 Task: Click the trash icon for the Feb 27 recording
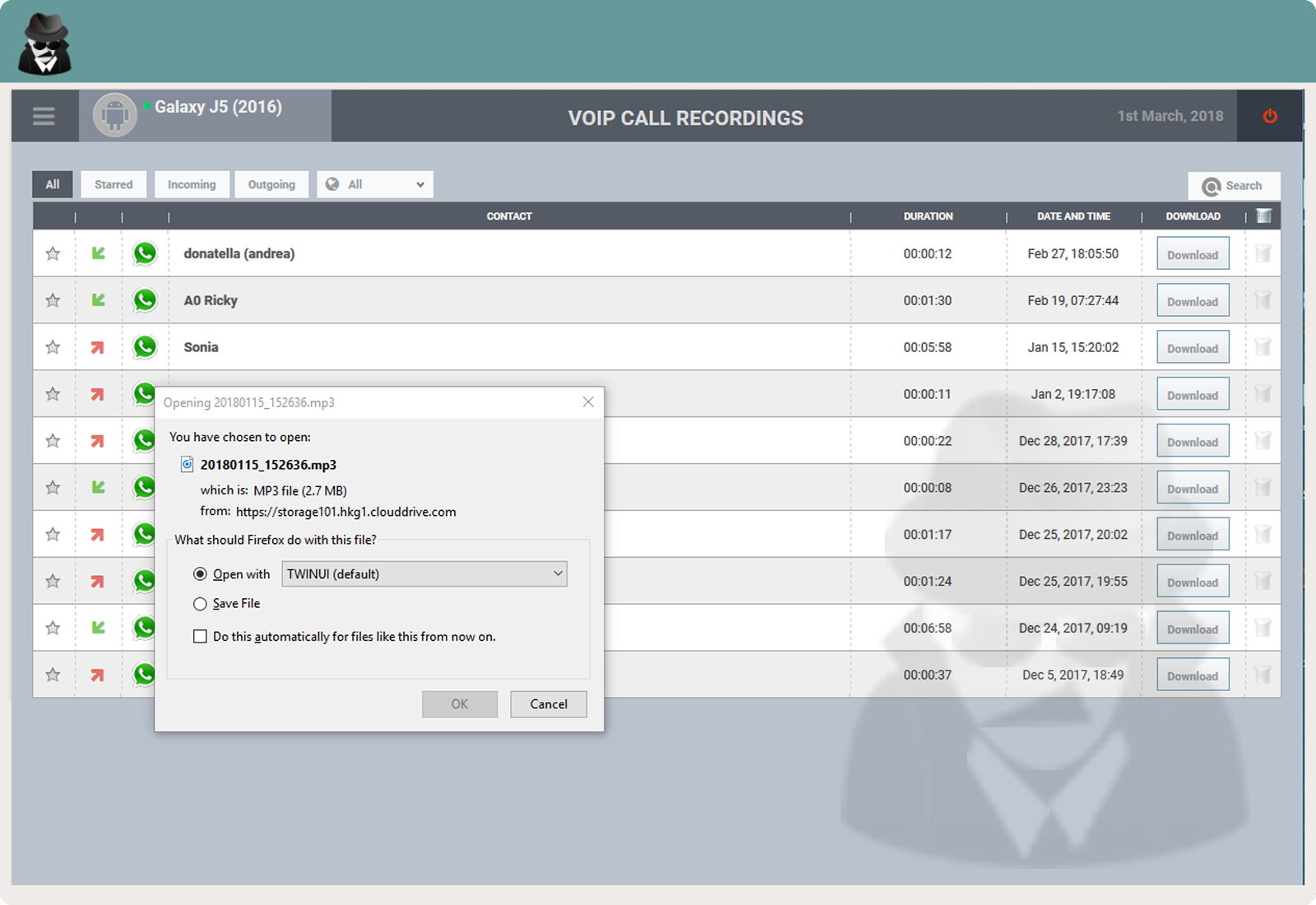tap(1263, 253)
